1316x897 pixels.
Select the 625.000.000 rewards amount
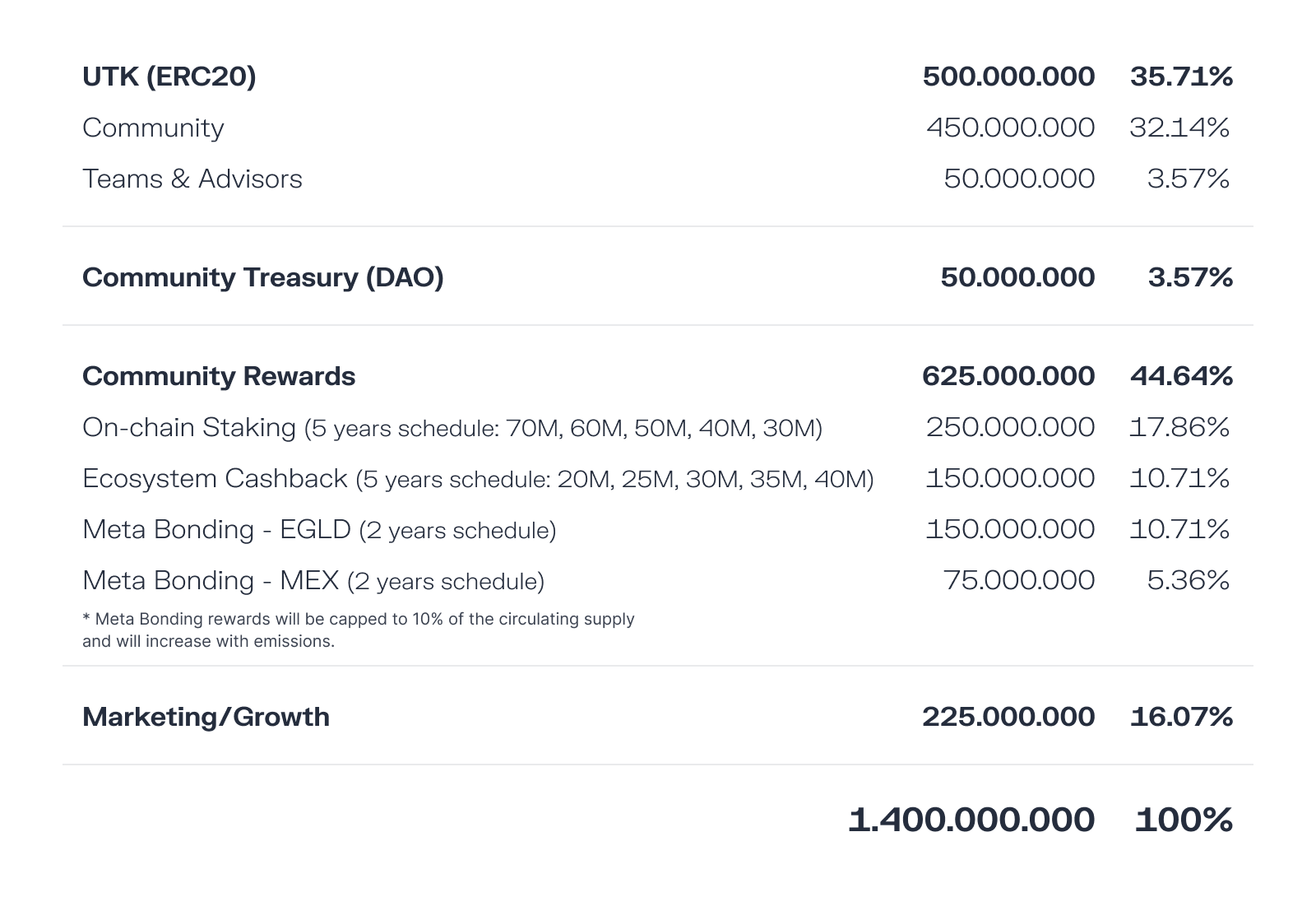(x=1008, y=376)
